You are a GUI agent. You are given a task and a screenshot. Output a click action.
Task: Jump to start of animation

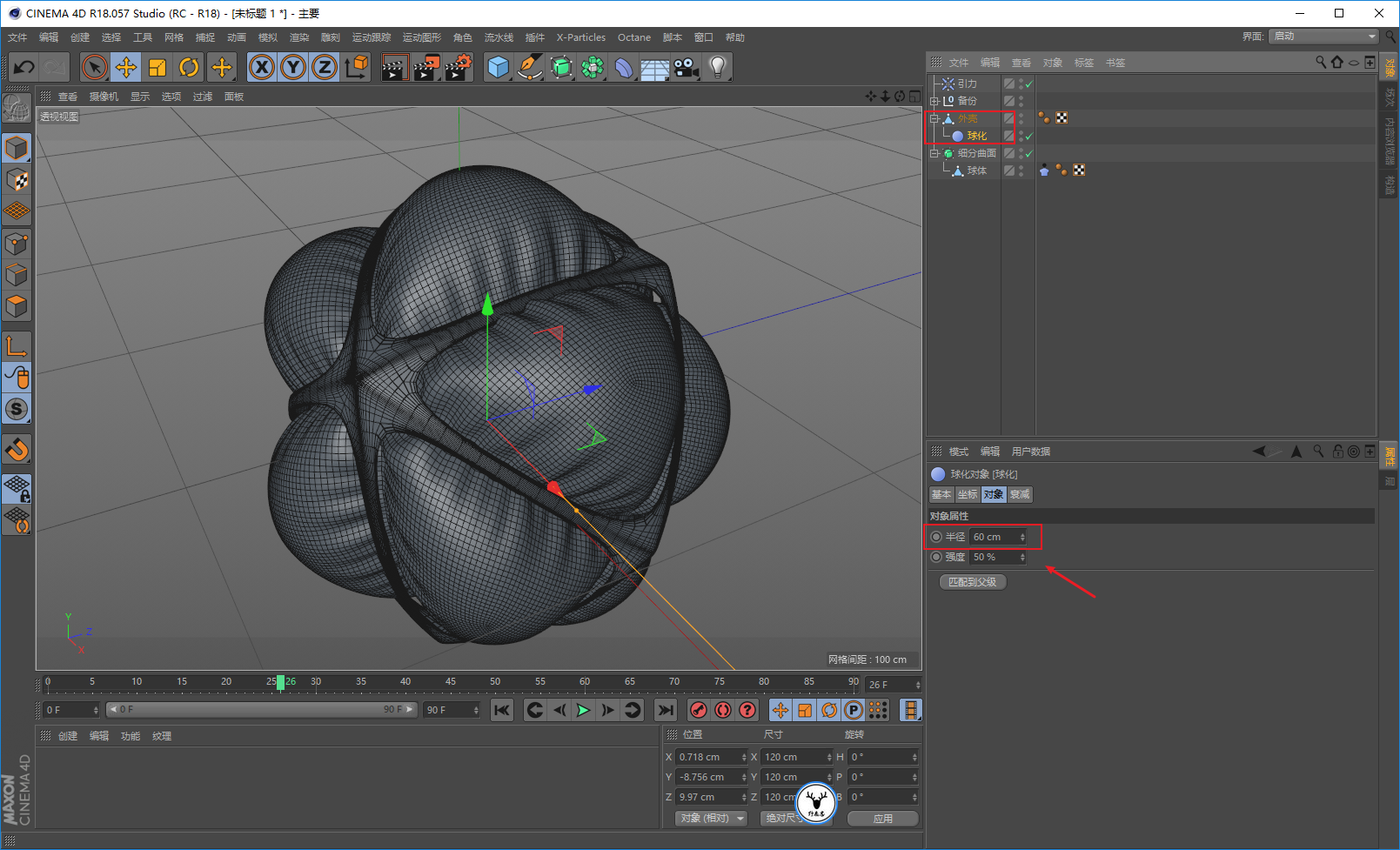click(502, 710)
